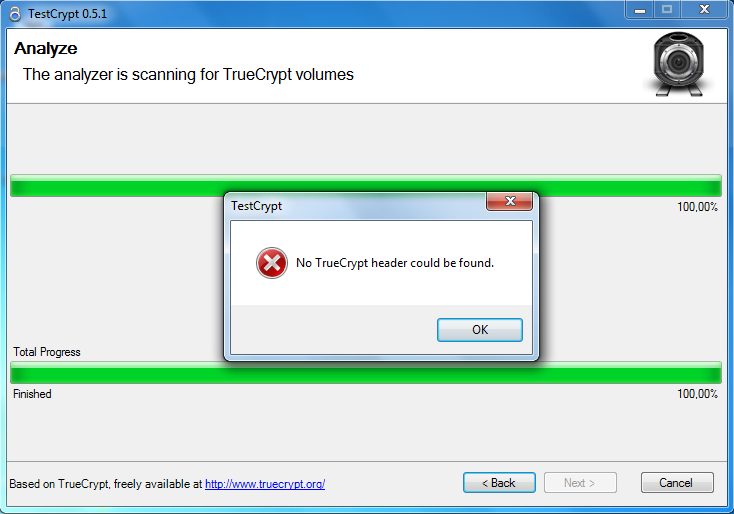
Task: Confirm the error message with OK
Action: tap(480, 330)
